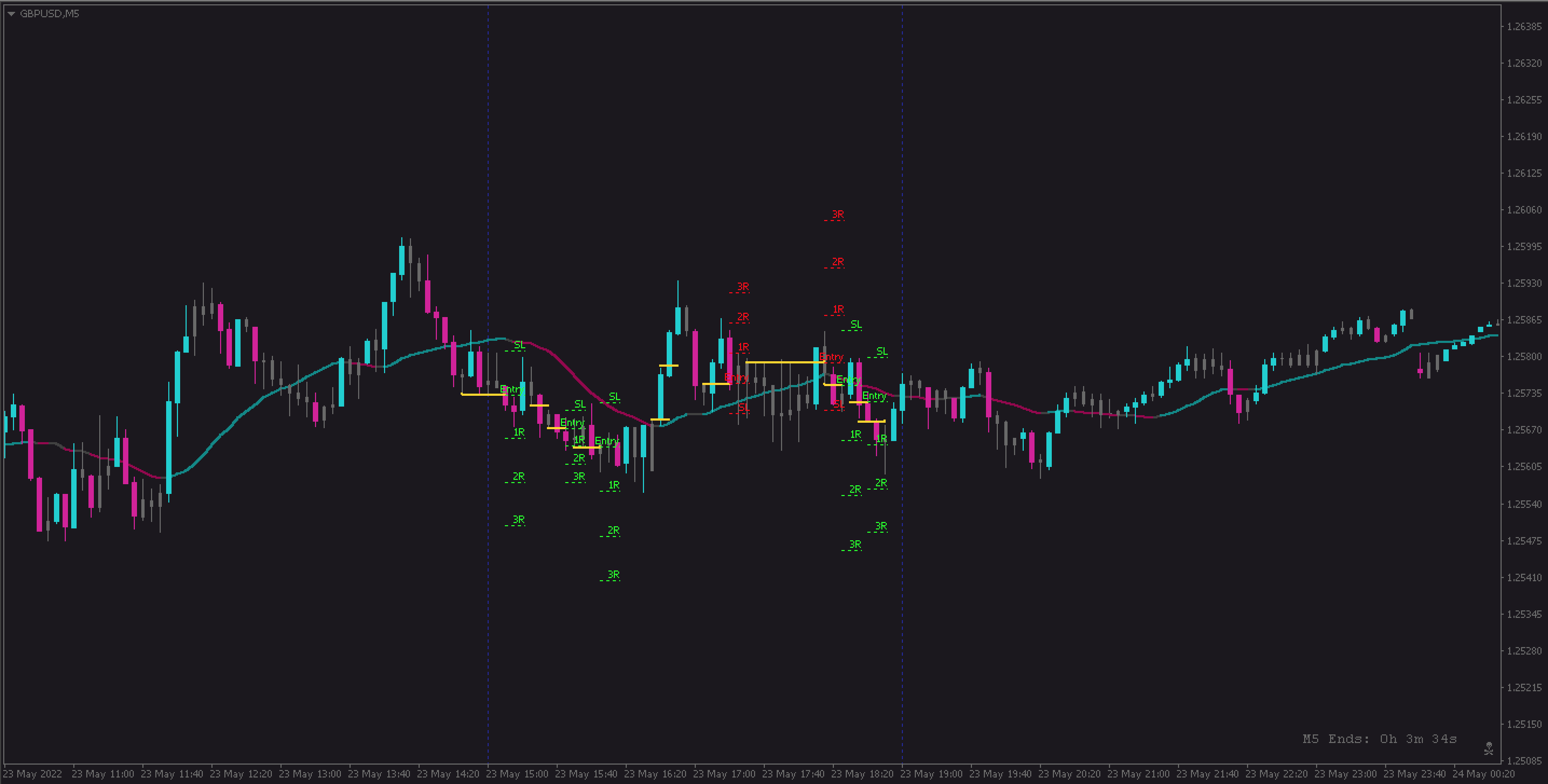Click the GBPUSD,M5 chart title
This screenshot has width=1548, height=784.
(49, 14)
